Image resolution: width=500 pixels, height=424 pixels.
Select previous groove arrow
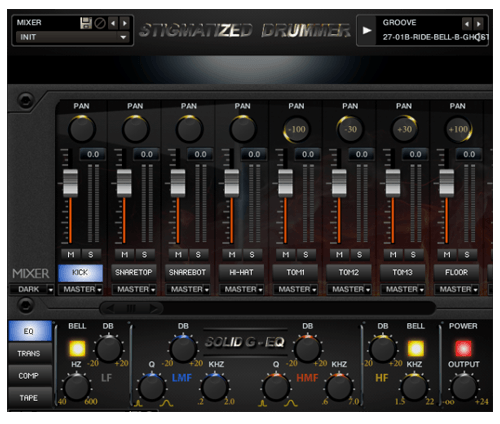point(467,24)
